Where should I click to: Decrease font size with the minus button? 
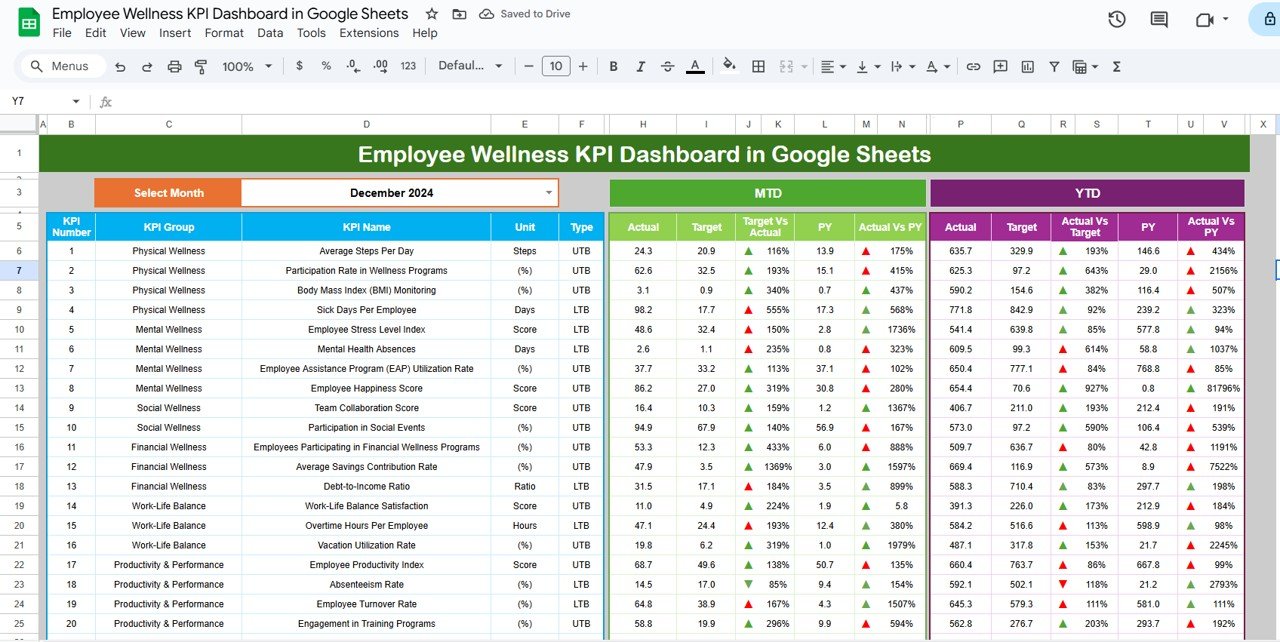528,66
